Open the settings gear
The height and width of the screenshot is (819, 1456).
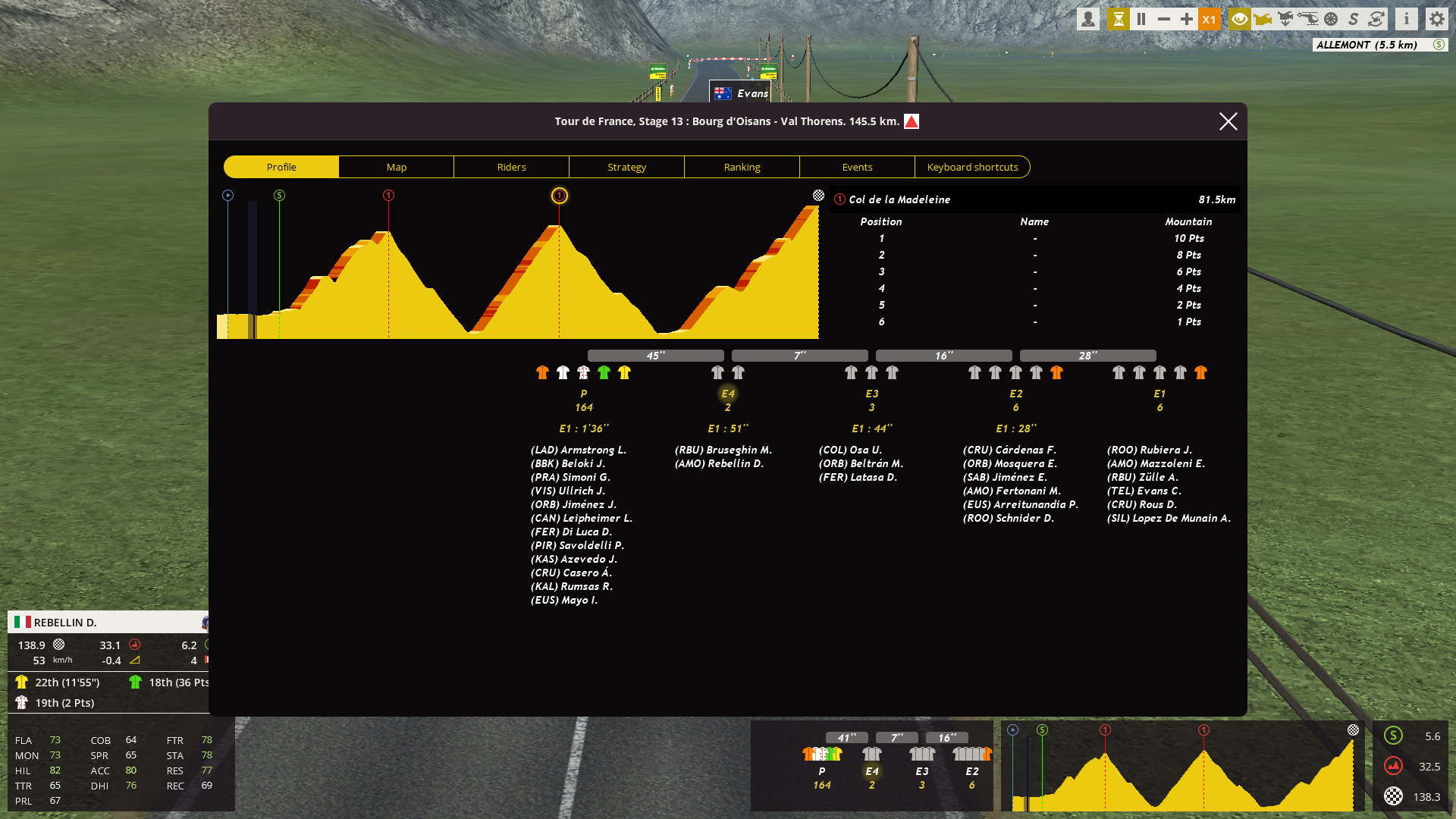click(x=1437, y=19)
